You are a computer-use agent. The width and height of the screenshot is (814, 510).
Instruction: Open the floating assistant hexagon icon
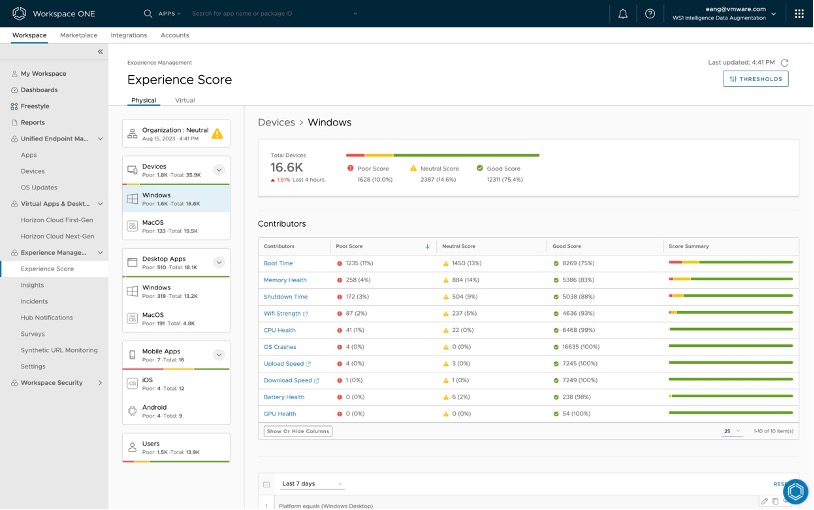(795, 491)
